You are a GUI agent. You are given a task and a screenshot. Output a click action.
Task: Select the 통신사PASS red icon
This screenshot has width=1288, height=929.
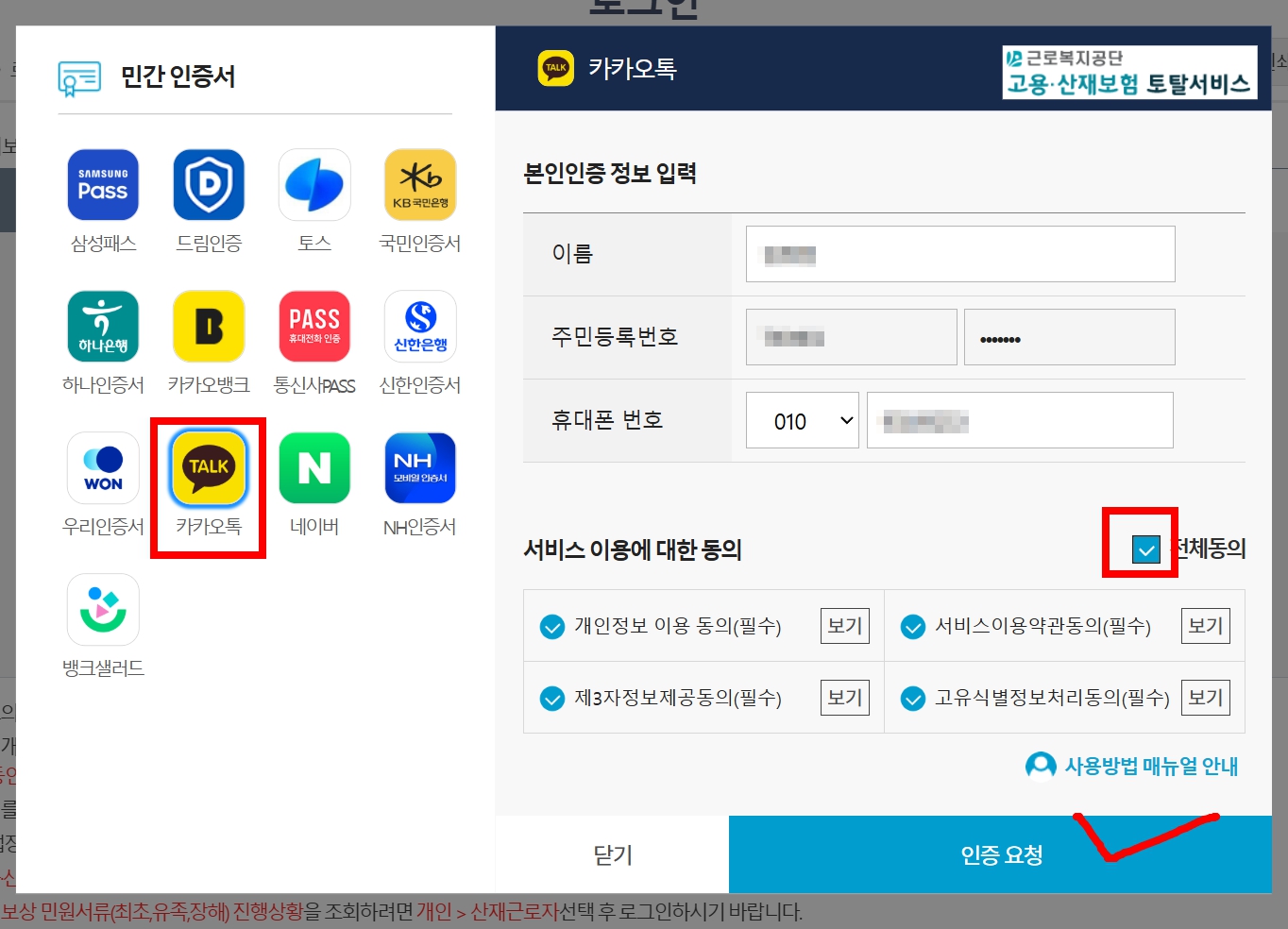[314, 327]
